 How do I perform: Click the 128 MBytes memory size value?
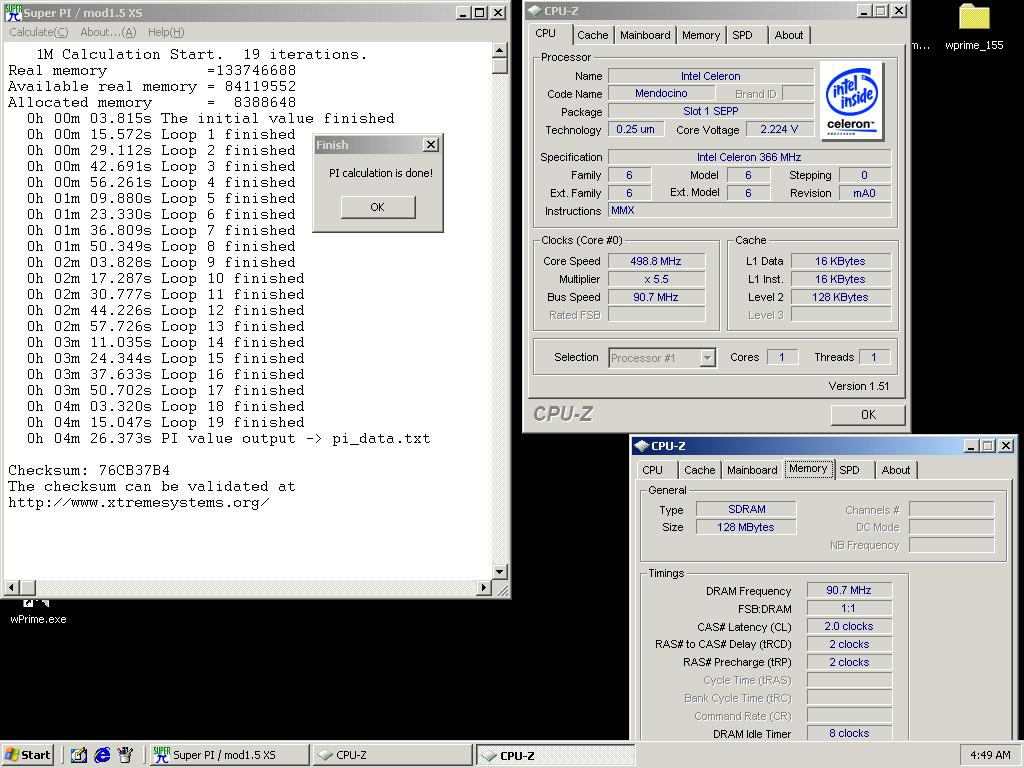tap(746, 527)
